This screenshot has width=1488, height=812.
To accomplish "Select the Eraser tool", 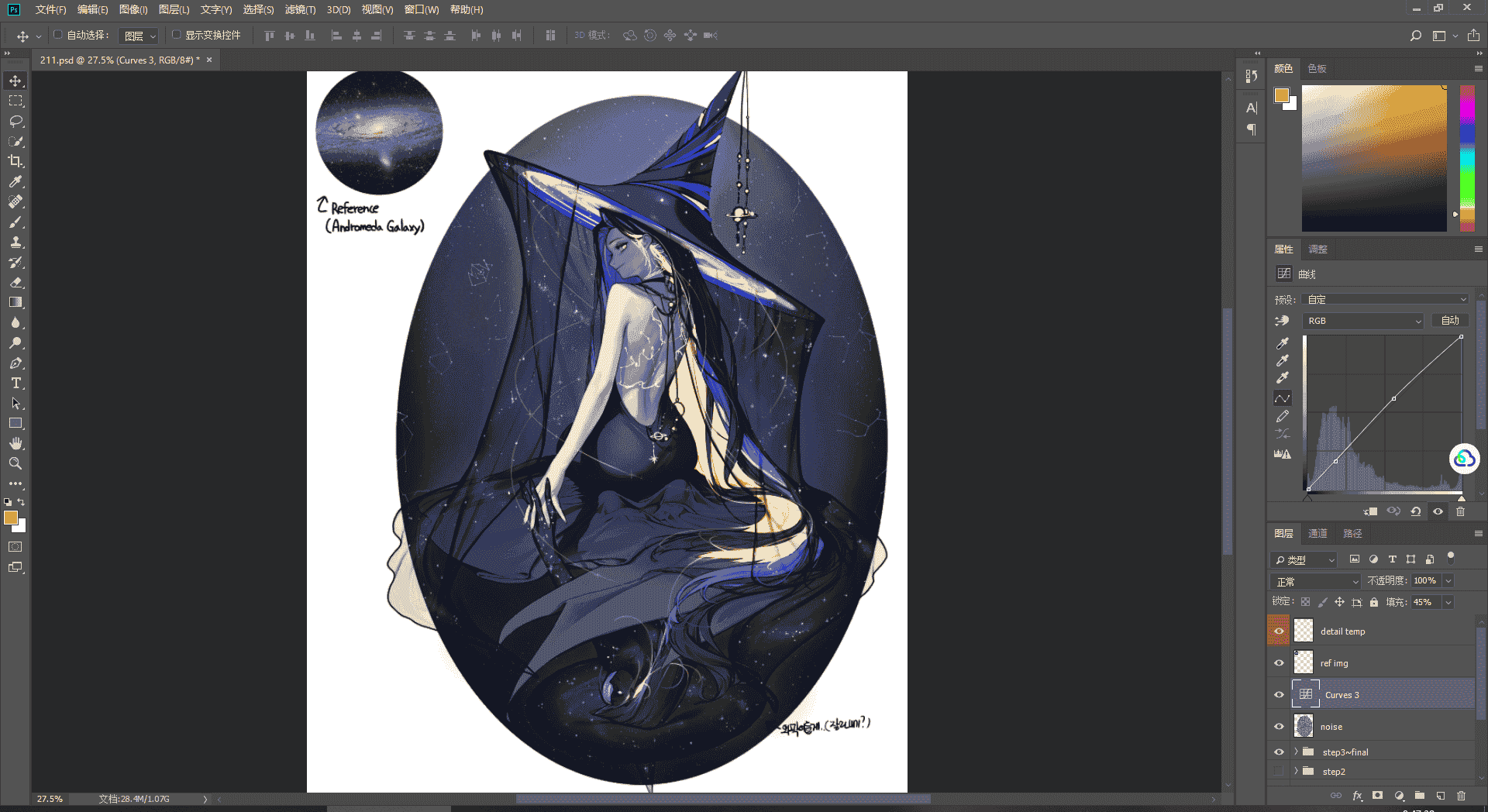I will click(15, 282).
